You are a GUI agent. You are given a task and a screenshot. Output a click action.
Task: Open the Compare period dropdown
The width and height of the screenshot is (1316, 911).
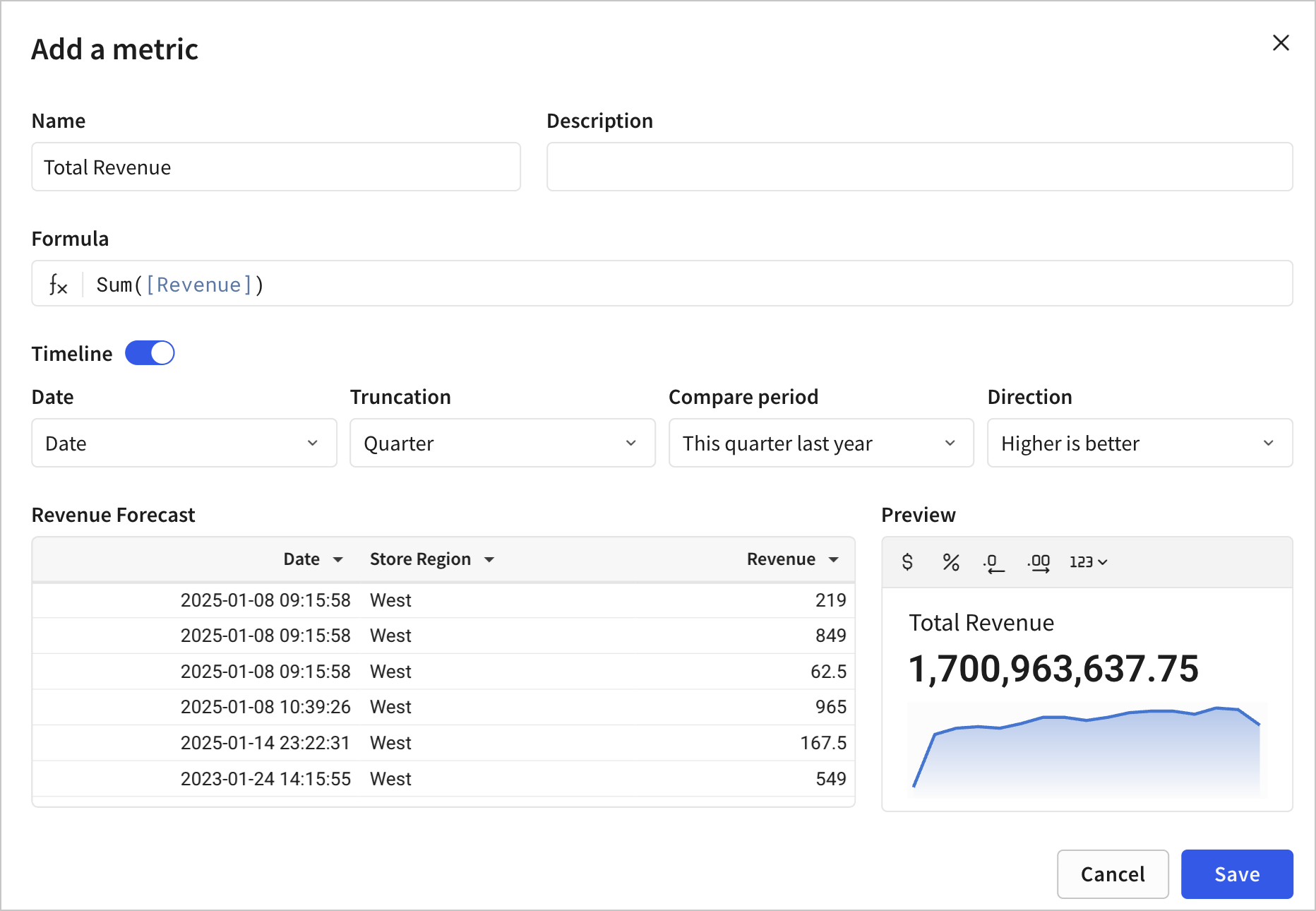(821, 443)
